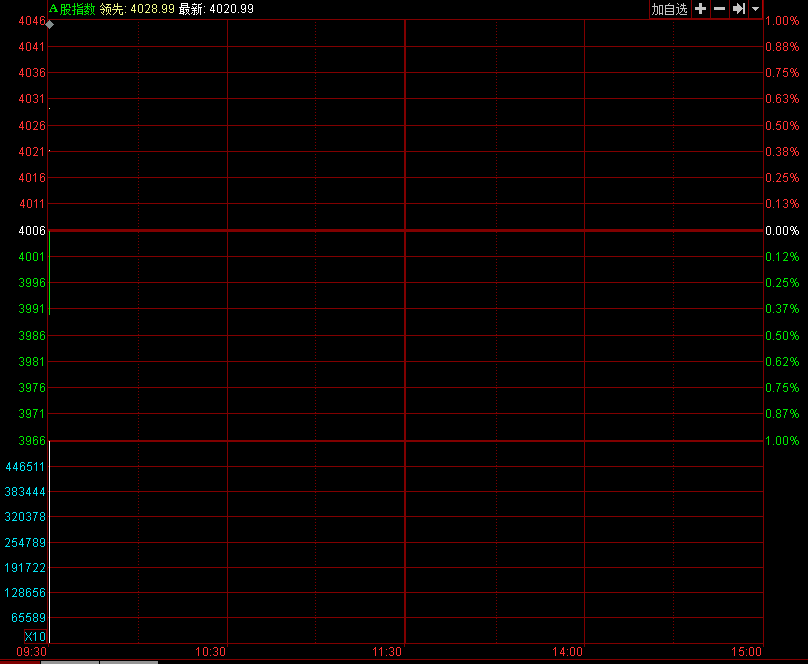The image size is (808, 664).
Task: Click the green 1.00% lower limit label
Action: [x=781, y=441]
